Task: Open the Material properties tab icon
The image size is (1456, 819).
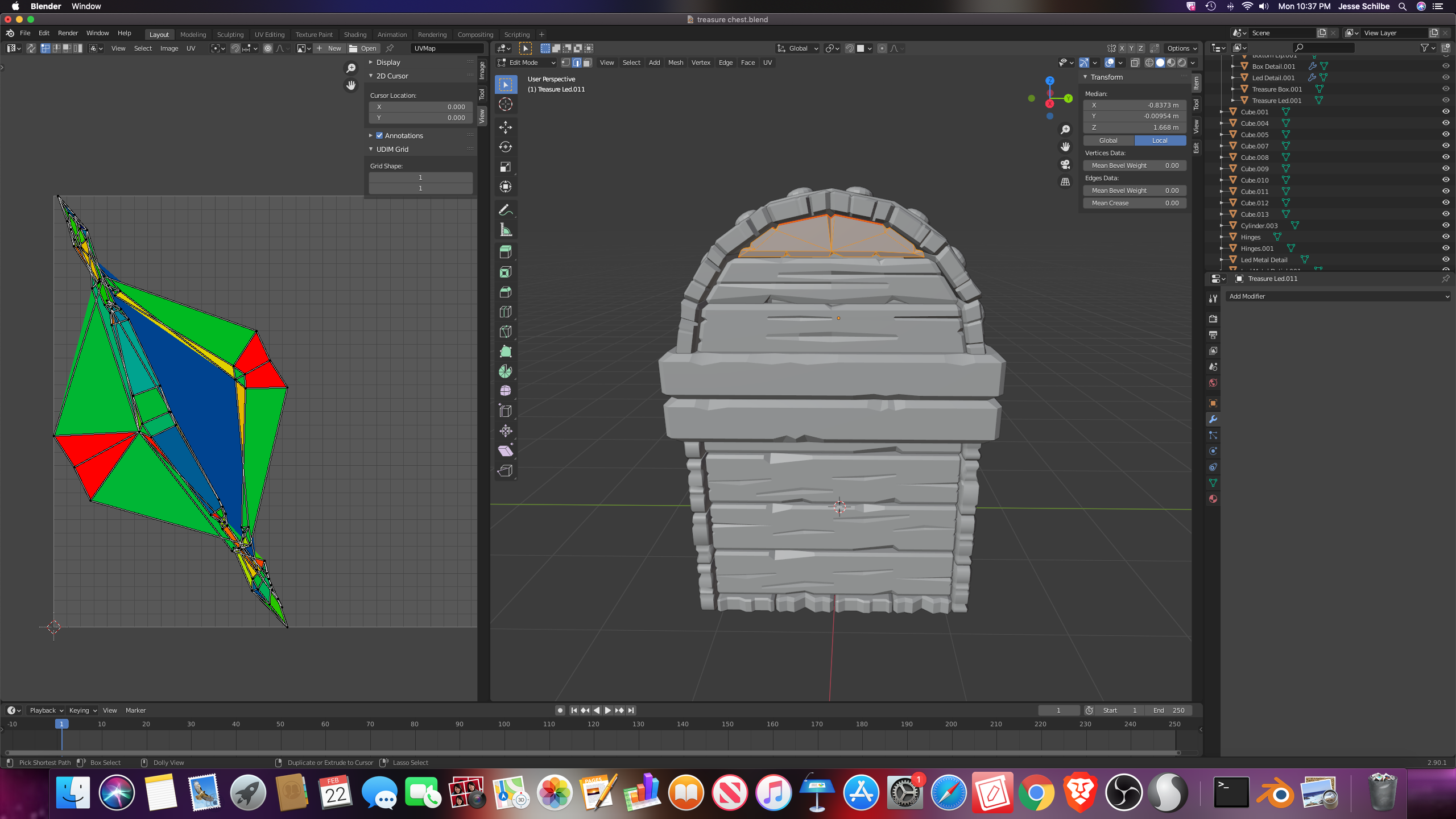Action: point(1213,499)
